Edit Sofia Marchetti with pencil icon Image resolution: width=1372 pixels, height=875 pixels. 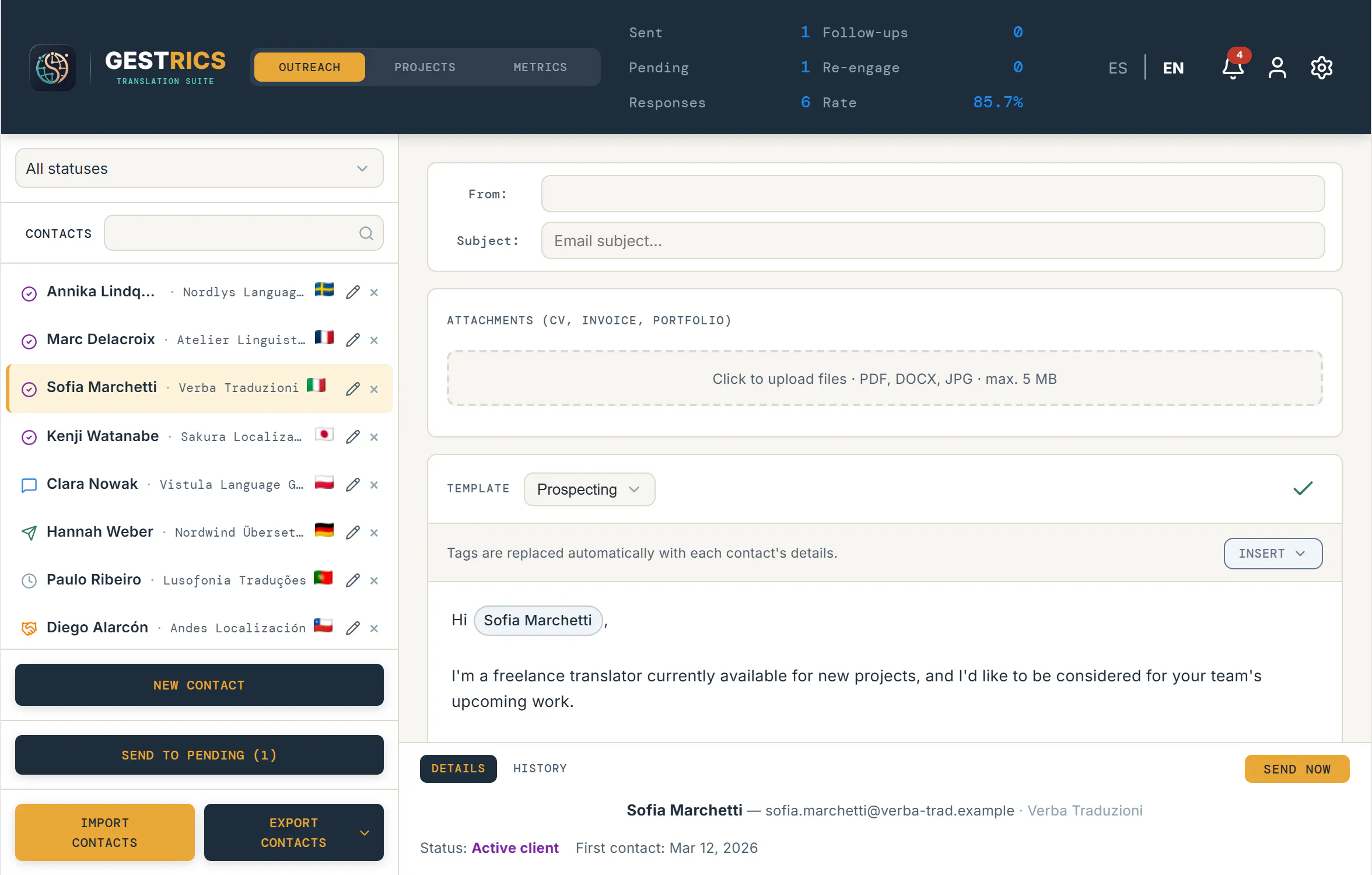point(352,389)
